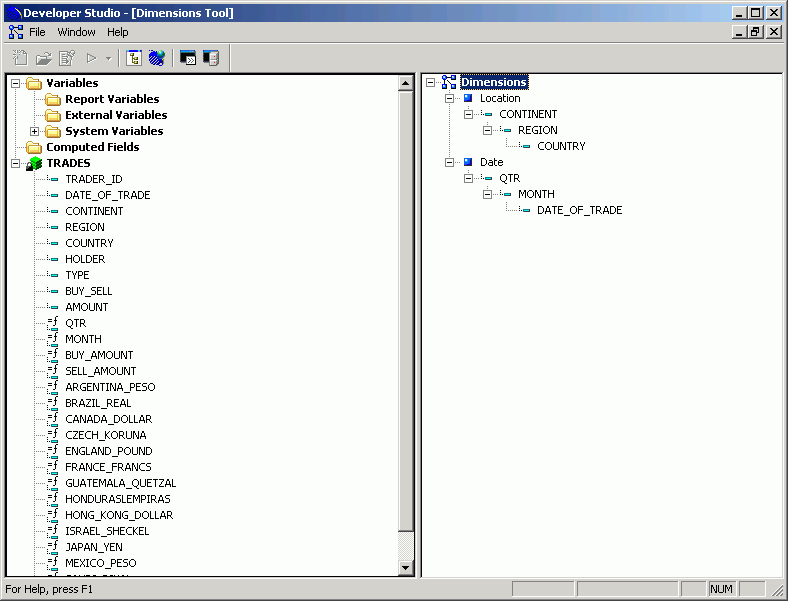Image resolution: width=788 pixels, height=601 pixels.
Task: Click the grayed-out Open folder toolbar icon
Action: (x=44, y=58)
